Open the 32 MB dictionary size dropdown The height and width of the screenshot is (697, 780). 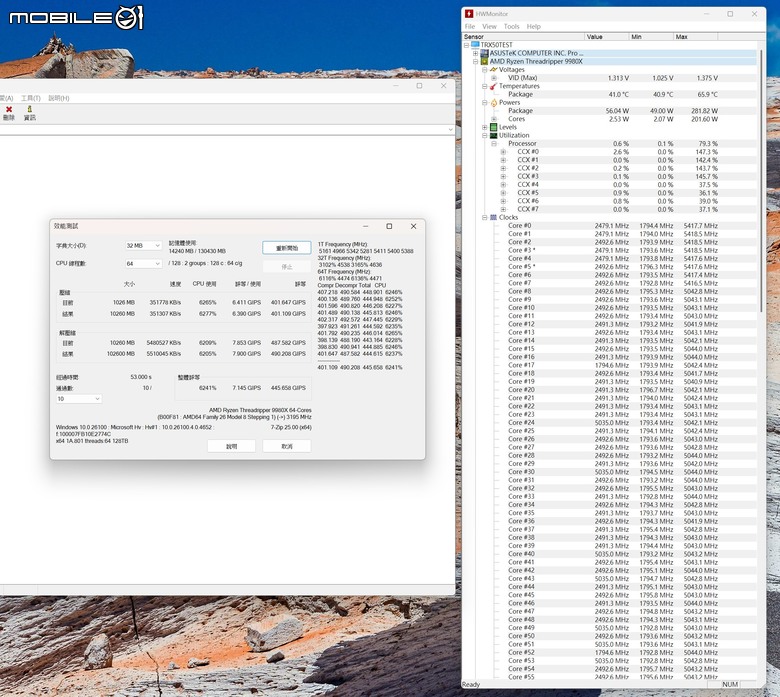point(143,246)
